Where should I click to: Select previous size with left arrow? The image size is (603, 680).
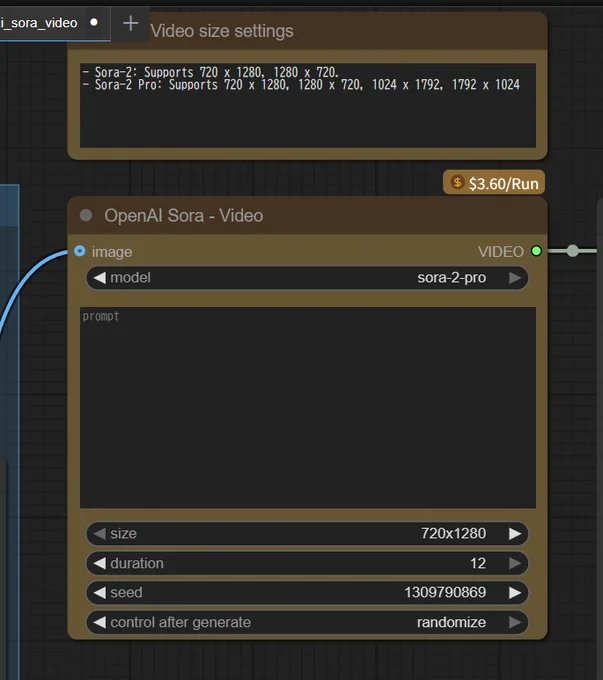point(100,533)
